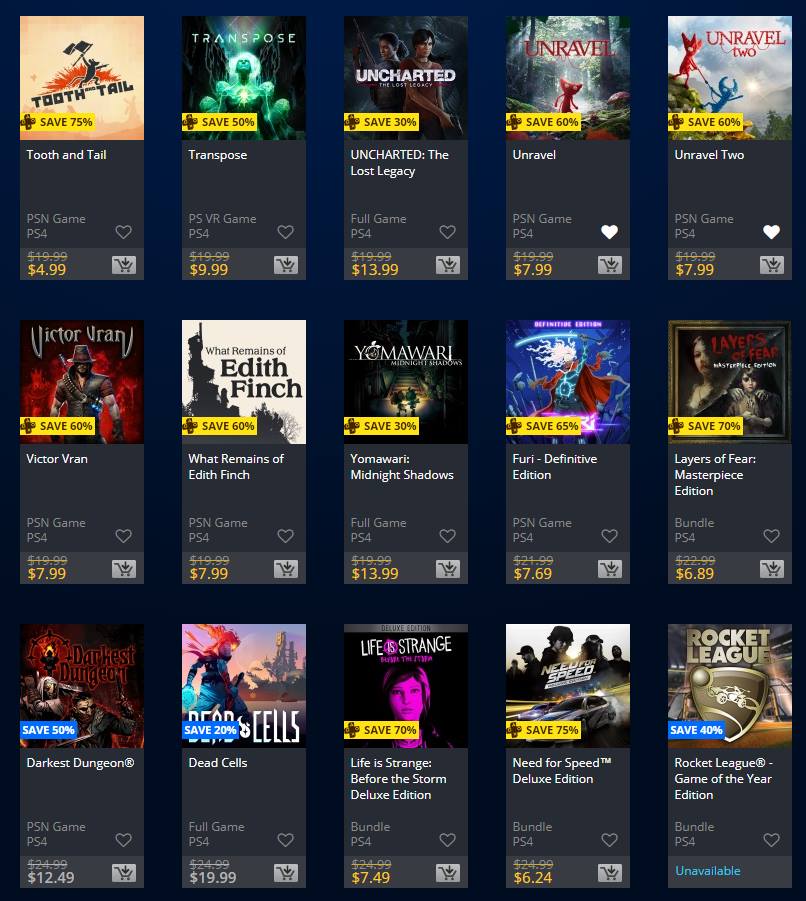The width and height of the screenshot is (806, 901).
Task: Add Furi - Definitive Edition to cart
Action: tap(610, 569)
